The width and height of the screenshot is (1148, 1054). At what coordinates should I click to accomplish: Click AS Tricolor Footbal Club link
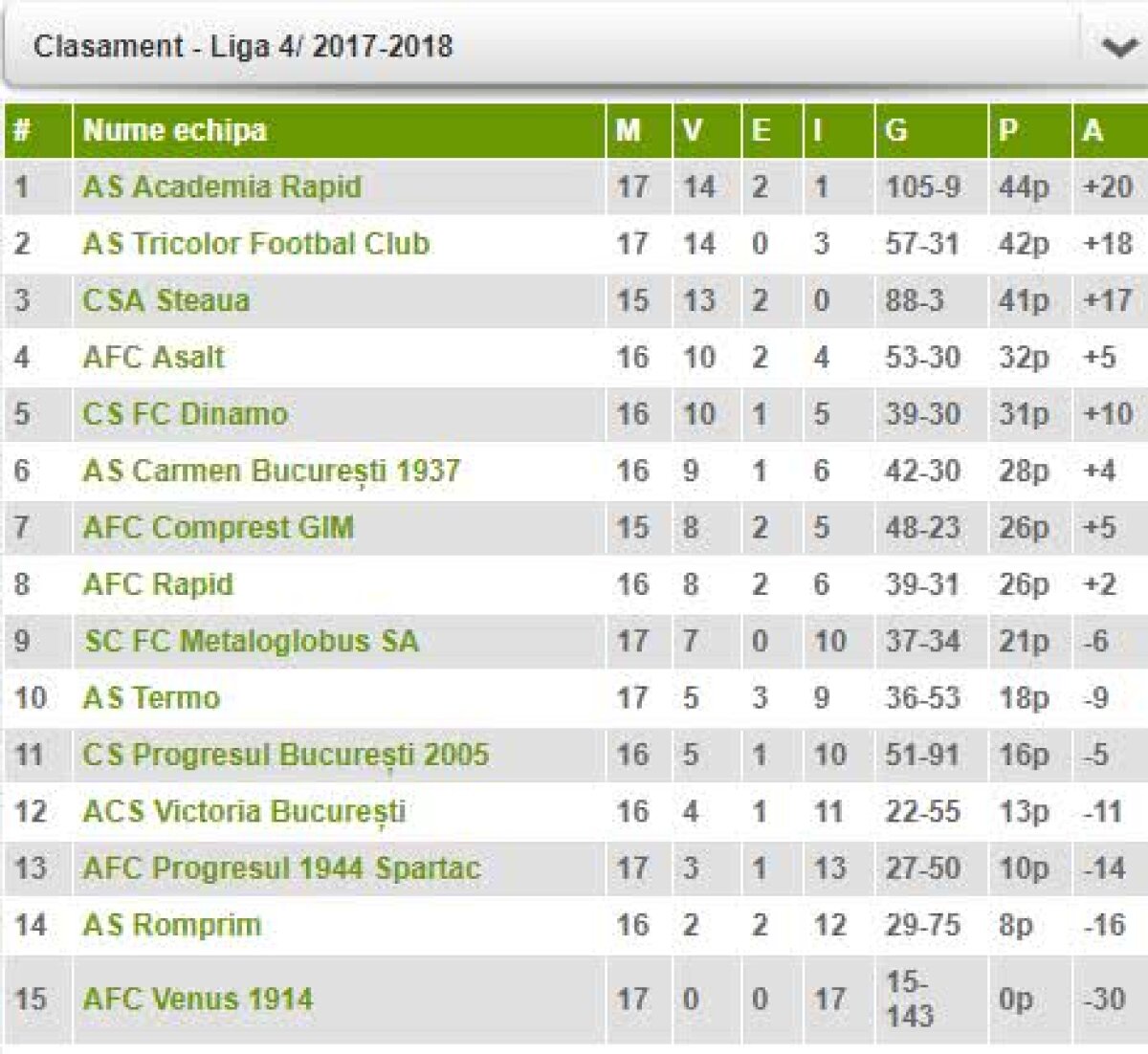tap(255, 244)
